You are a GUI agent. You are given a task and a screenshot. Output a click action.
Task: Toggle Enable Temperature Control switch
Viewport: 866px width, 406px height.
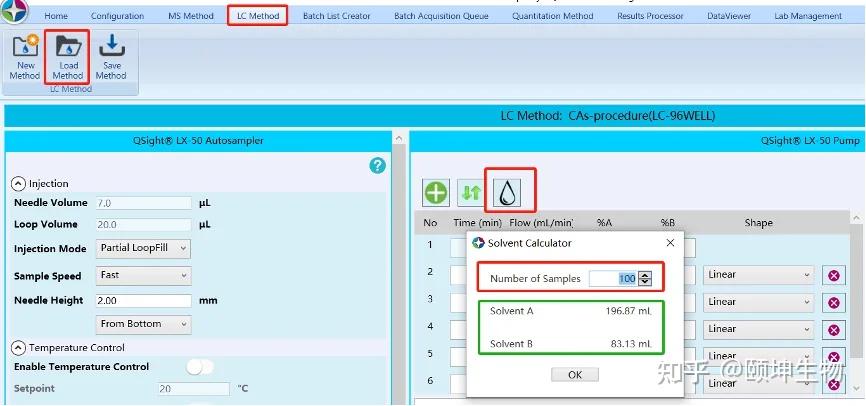point(199,367)
